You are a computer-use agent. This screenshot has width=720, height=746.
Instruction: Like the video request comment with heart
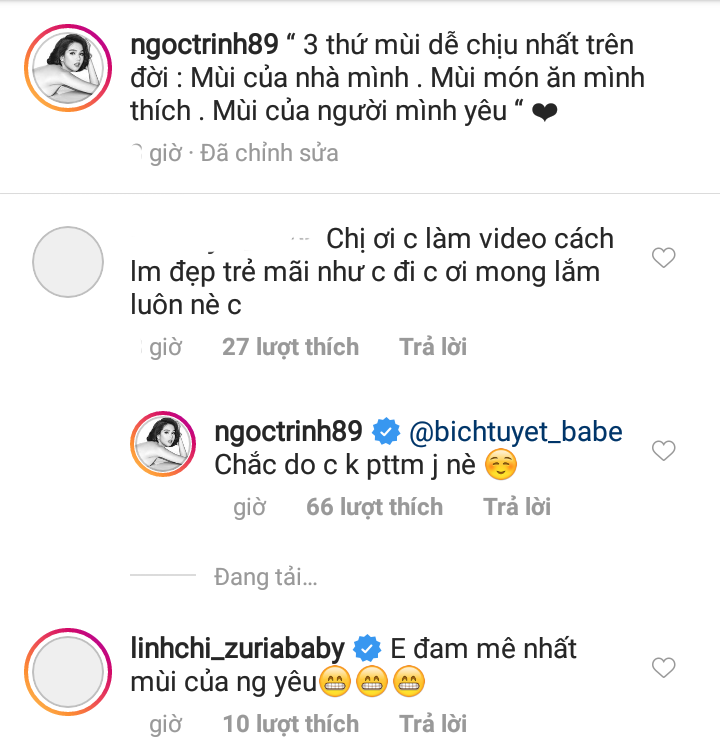pyautogui.click(x=663, y=259)
